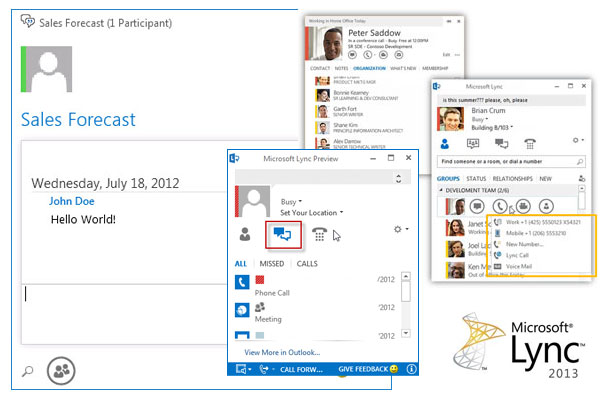The image size is (610, 400).
Task: Open more options ellipsis on Peter Saddow card
Action: coord(457,55)
